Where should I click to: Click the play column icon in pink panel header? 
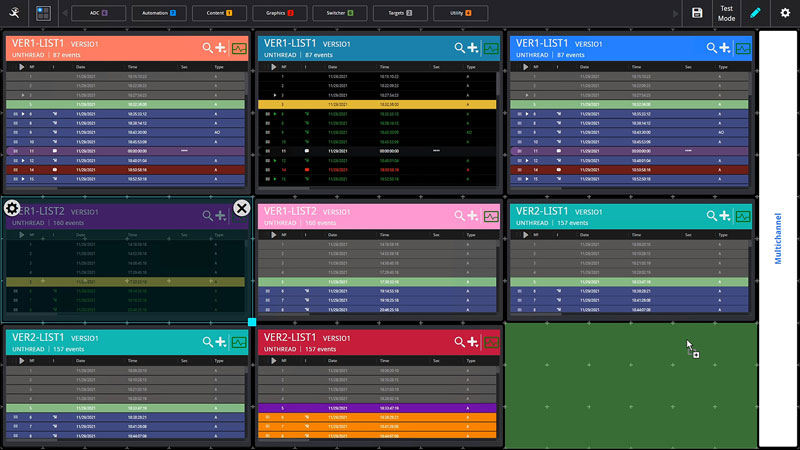pos(273,235)
